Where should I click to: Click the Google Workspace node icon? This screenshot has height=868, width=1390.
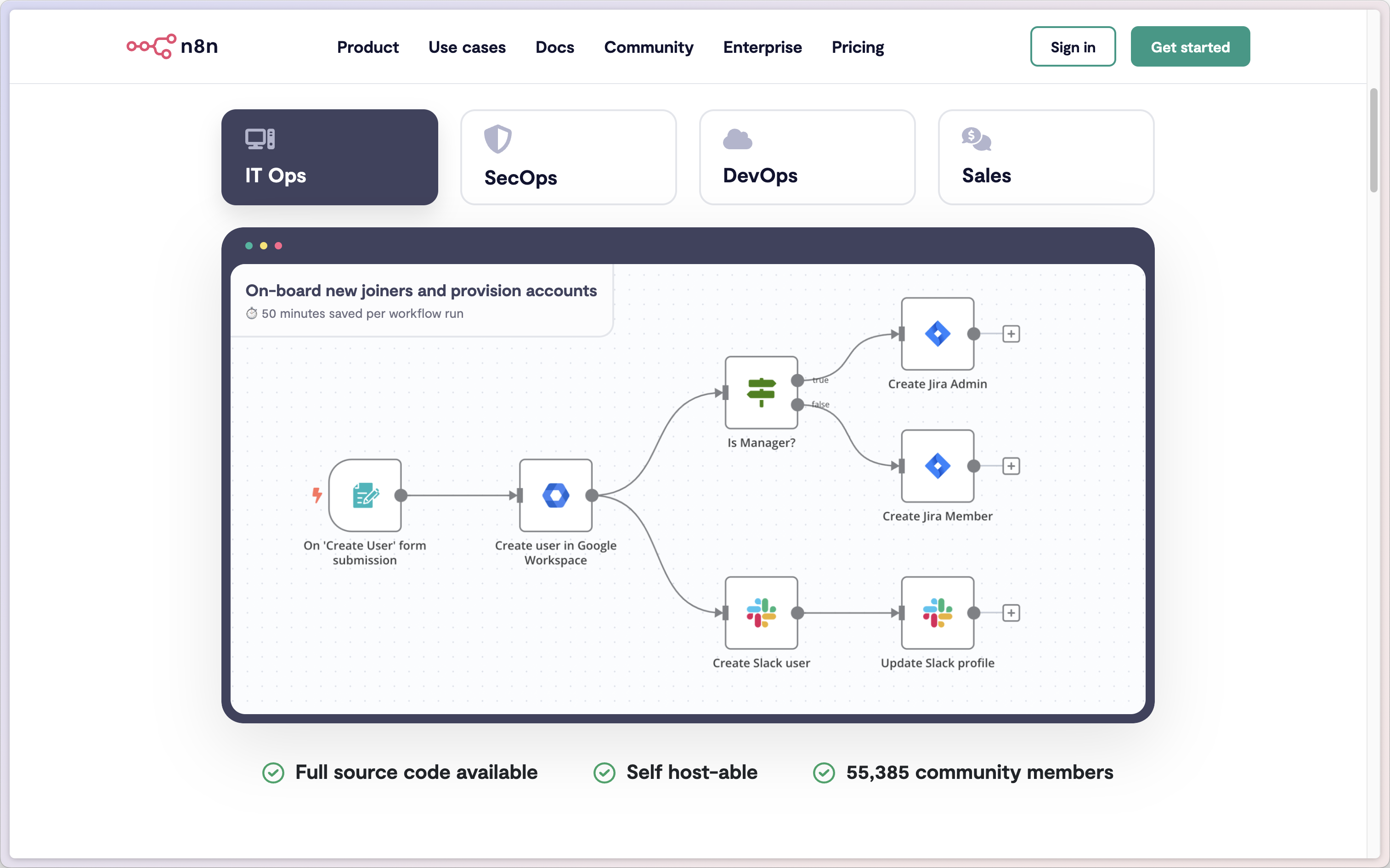555,495
